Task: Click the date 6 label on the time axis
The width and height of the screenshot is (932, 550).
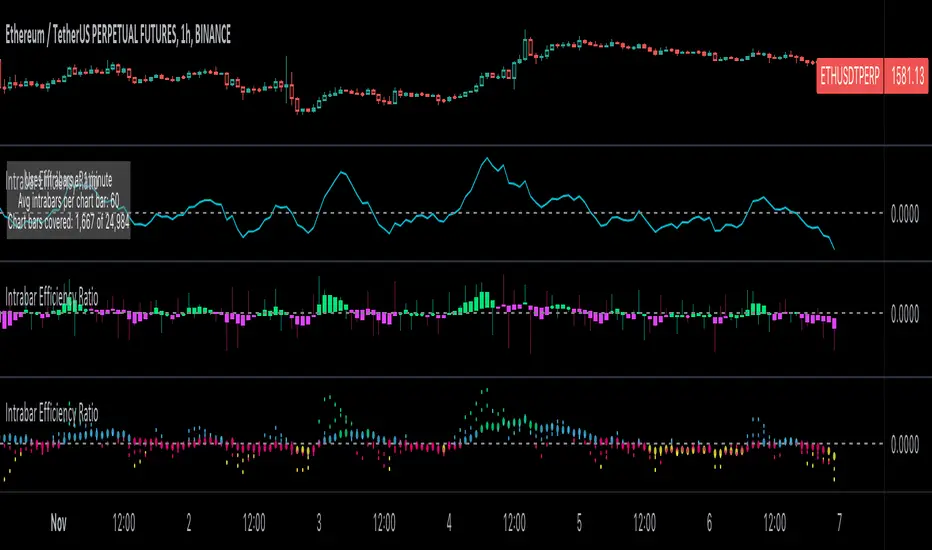Action: [x=709, y=523]
